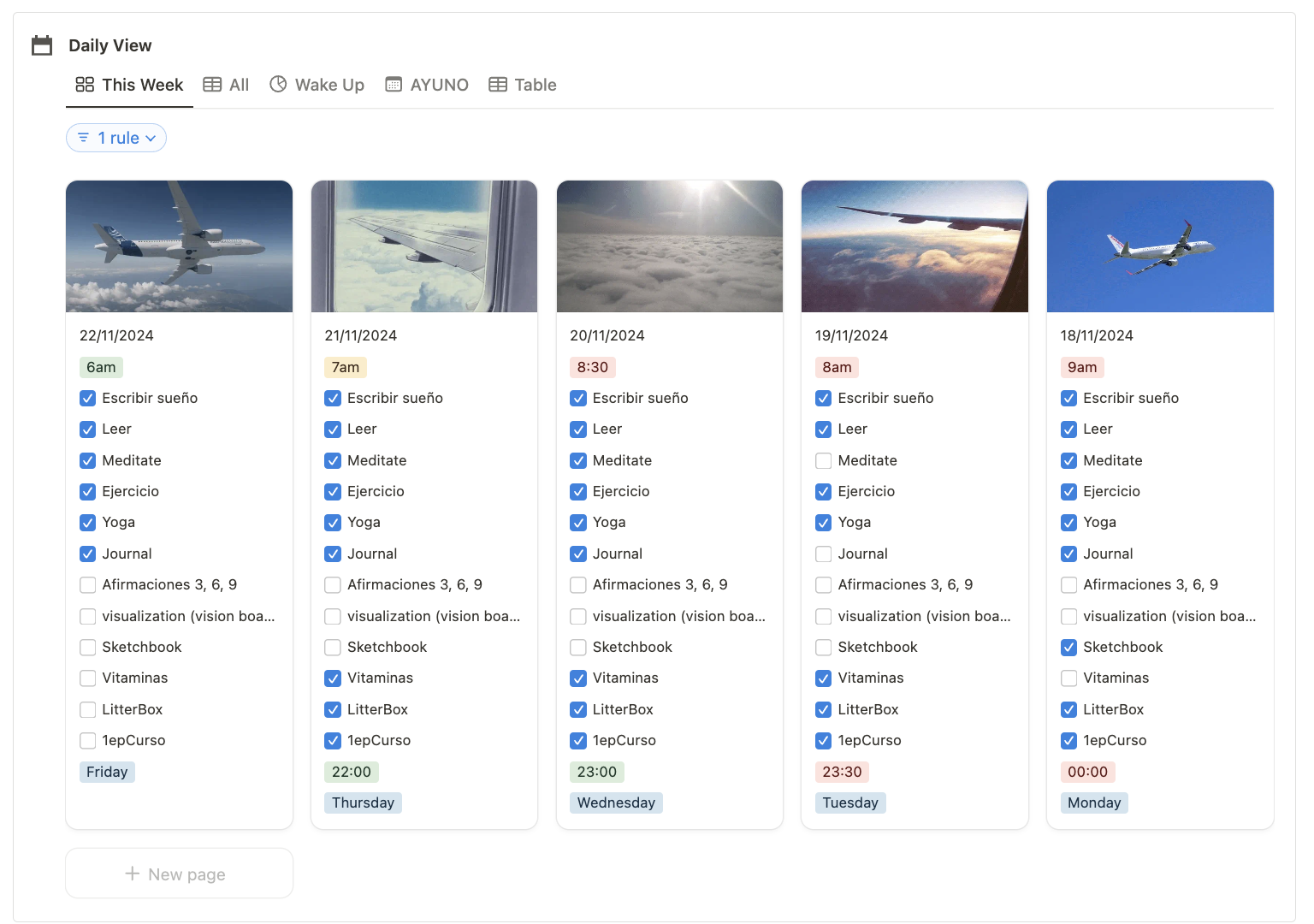Uncheck Escribir sueño on 21/11/2024 card
Viewport: 1314px width, 924px height.
tap(333, 399)
